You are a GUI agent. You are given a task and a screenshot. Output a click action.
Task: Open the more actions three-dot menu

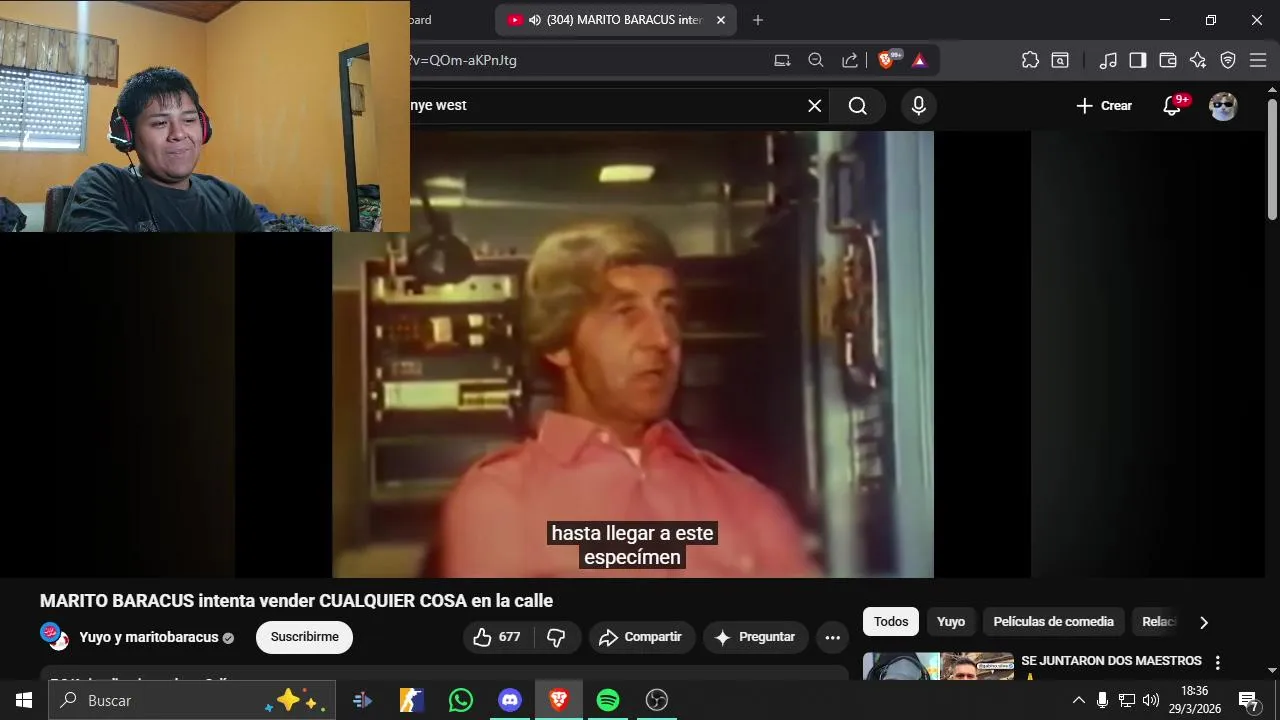832,637
